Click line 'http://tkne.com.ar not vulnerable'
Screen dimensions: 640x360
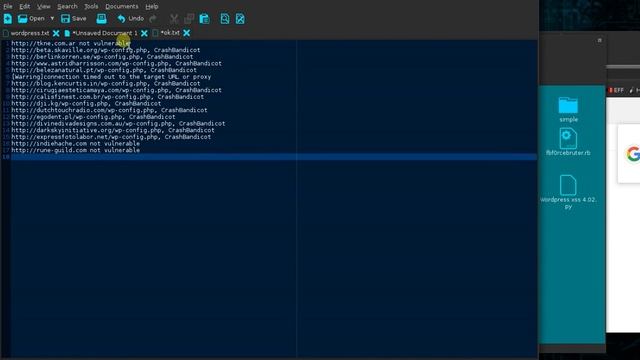[71, 43]
